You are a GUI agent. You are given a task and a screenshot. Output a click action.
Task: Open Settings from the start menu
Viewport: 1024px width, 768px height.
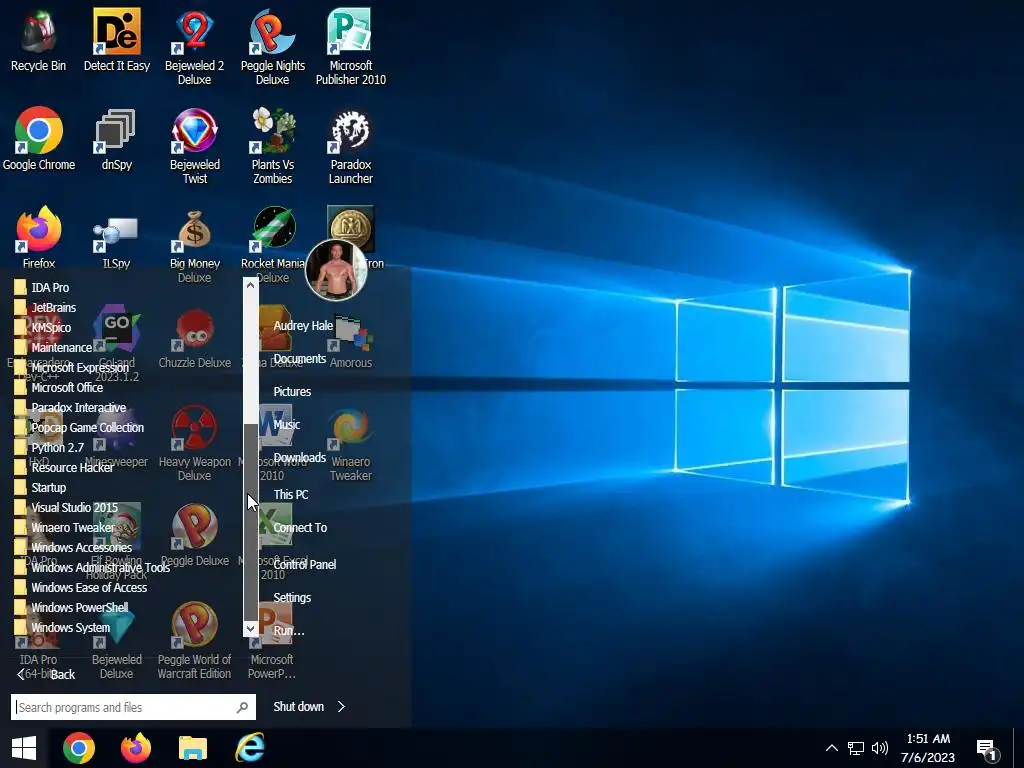[293, 598]
